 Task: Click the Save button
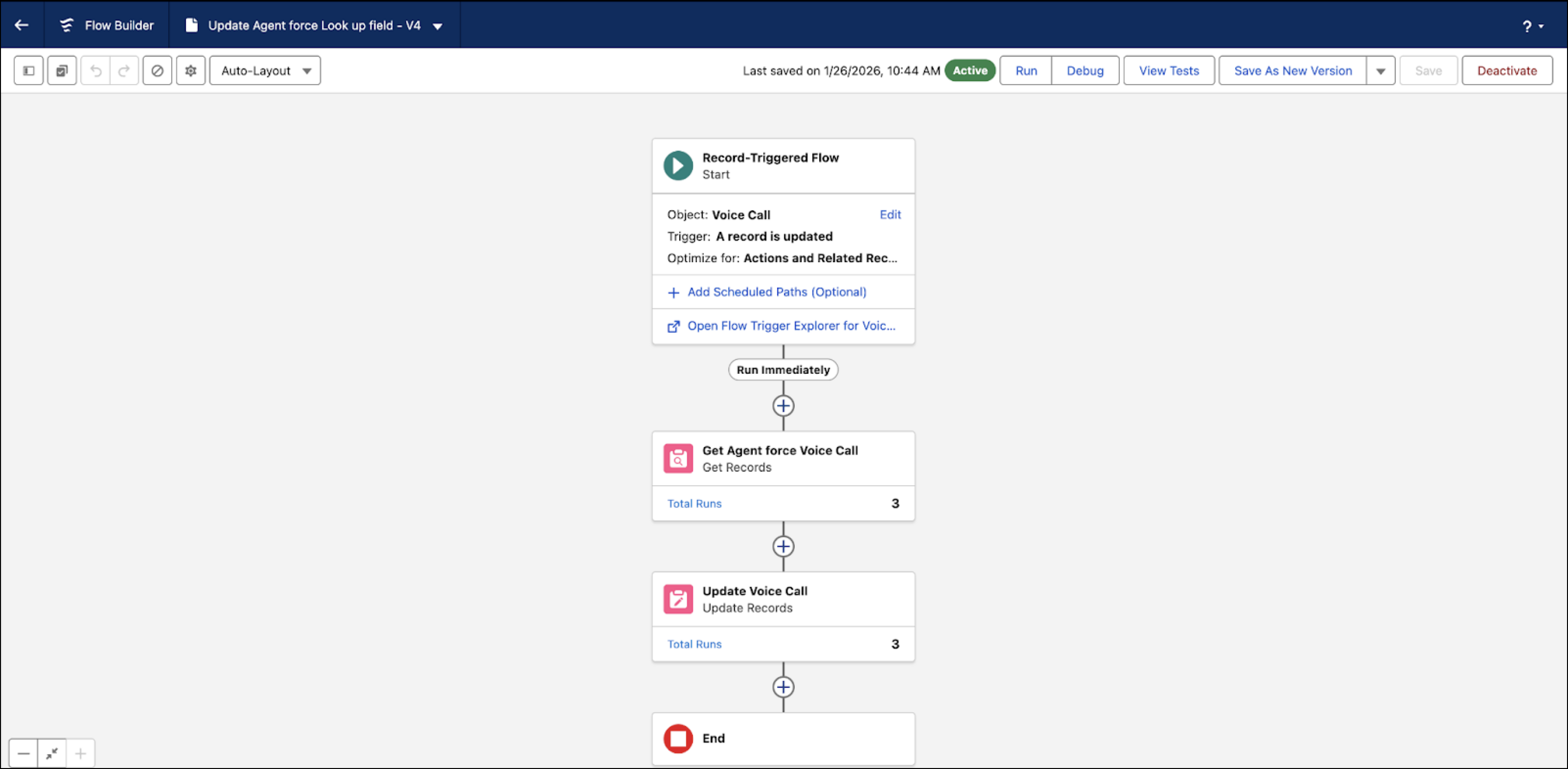(x=1429, y=70)
